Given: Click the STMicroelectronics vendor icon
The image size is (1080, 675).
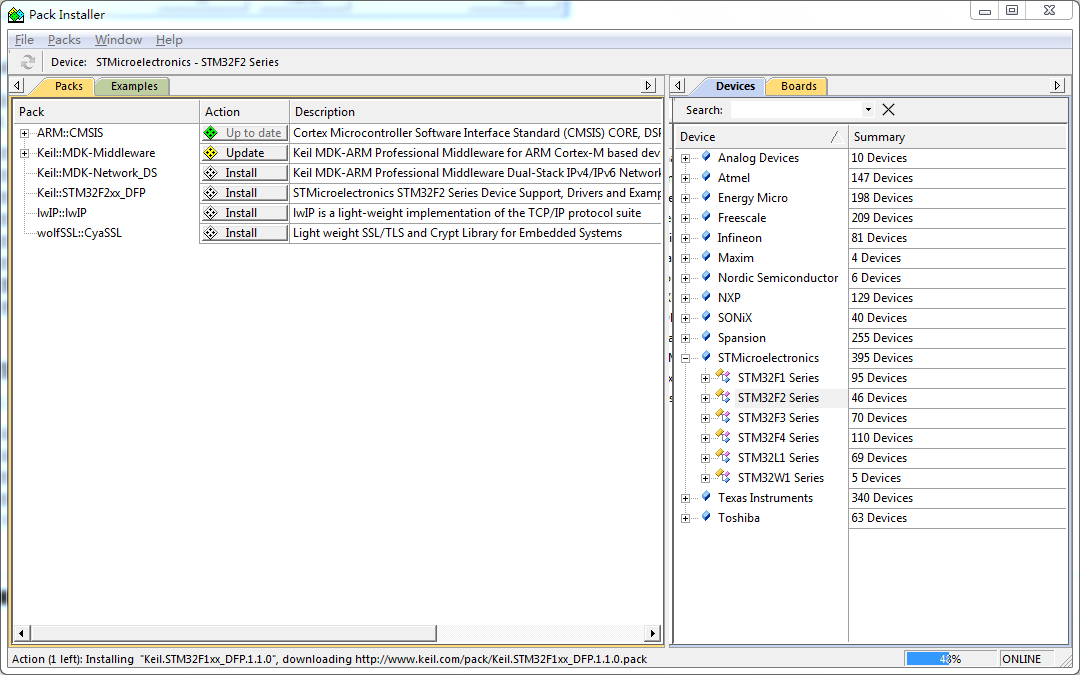Looking at the screenshot, I should click(x=706, y=357).
